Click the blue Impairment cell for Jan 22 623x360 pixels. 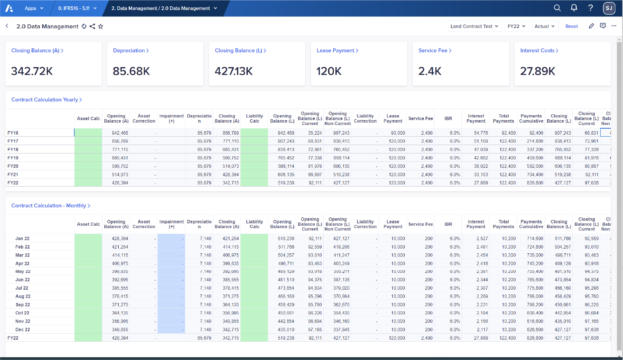pyautogui.click(x=171, y=238)
